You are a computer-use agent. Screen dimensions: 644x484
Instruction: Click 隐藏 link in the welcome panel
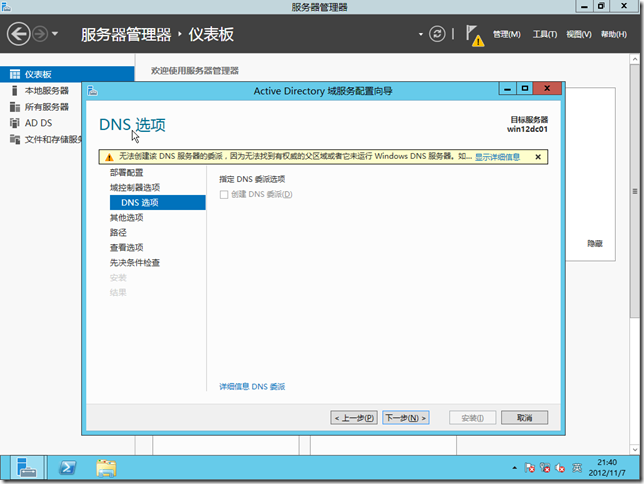[x=595, y=244]
